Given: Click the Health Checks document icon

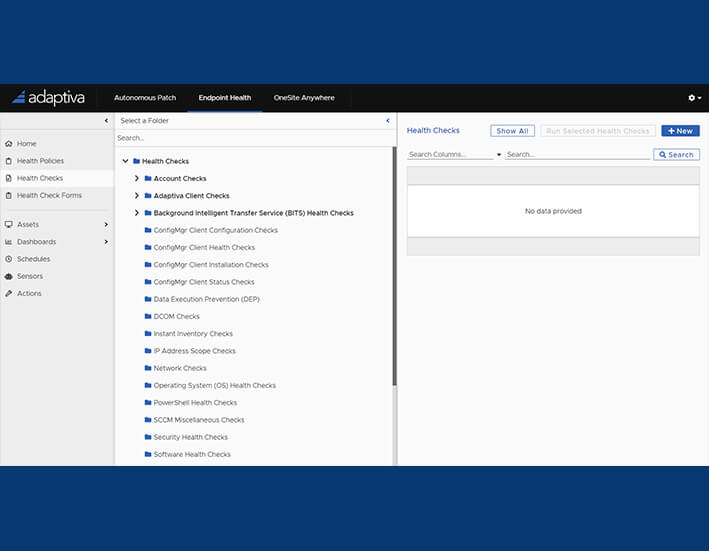Looking at the screenshot, I should click(x=9, y=178).
